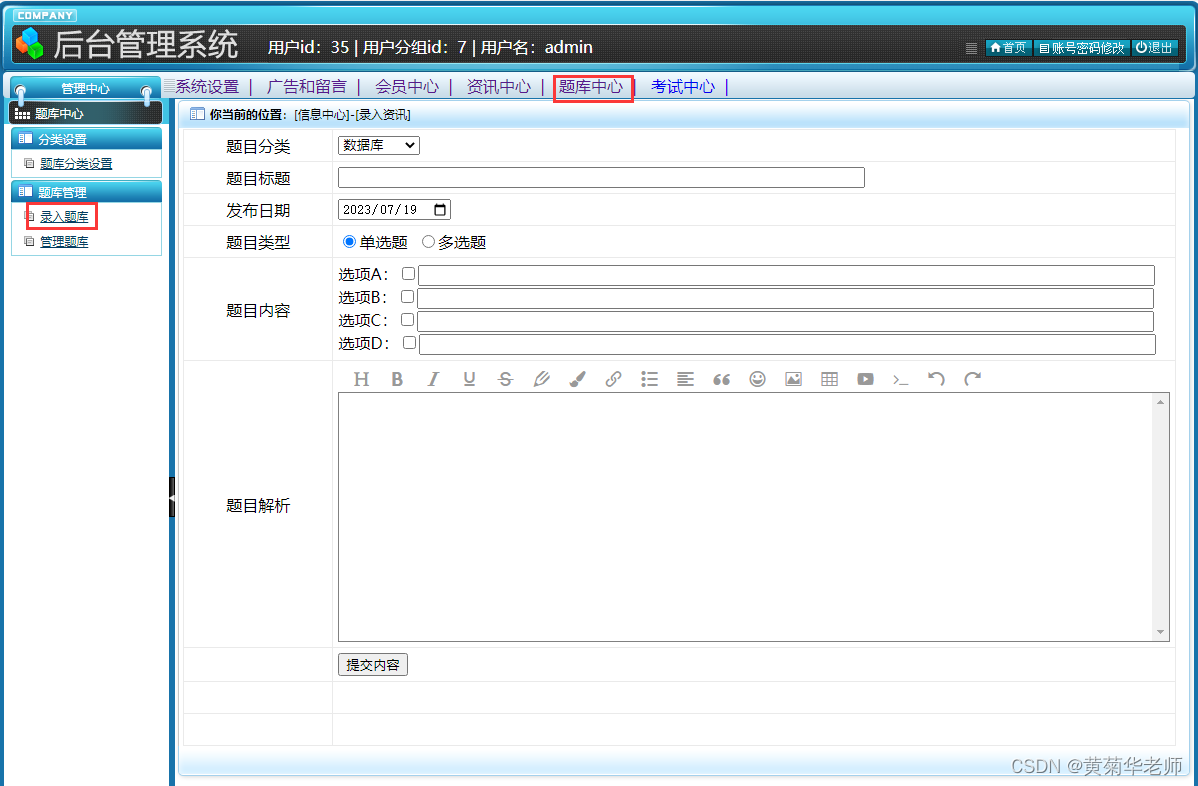Open the 题目分类 dropdown
The image size is (1198, 786).
[378, 145]
